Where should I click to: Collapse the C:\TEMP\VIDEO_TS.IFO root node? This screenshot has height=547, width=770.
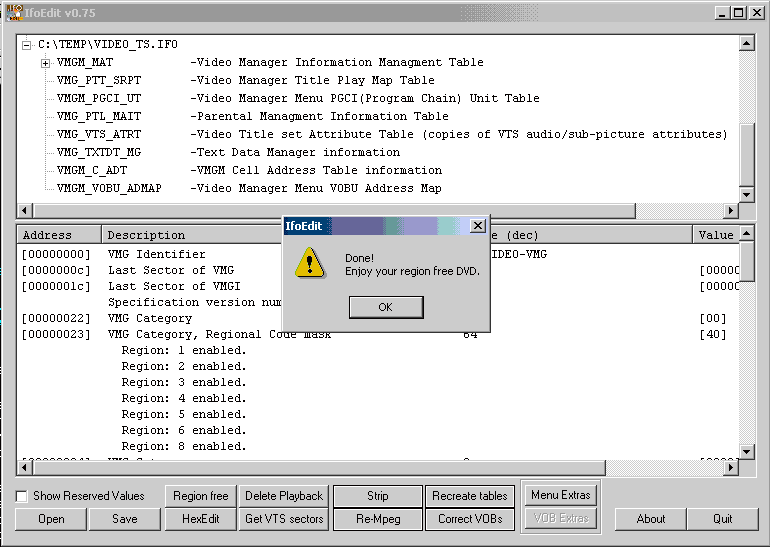27,45
